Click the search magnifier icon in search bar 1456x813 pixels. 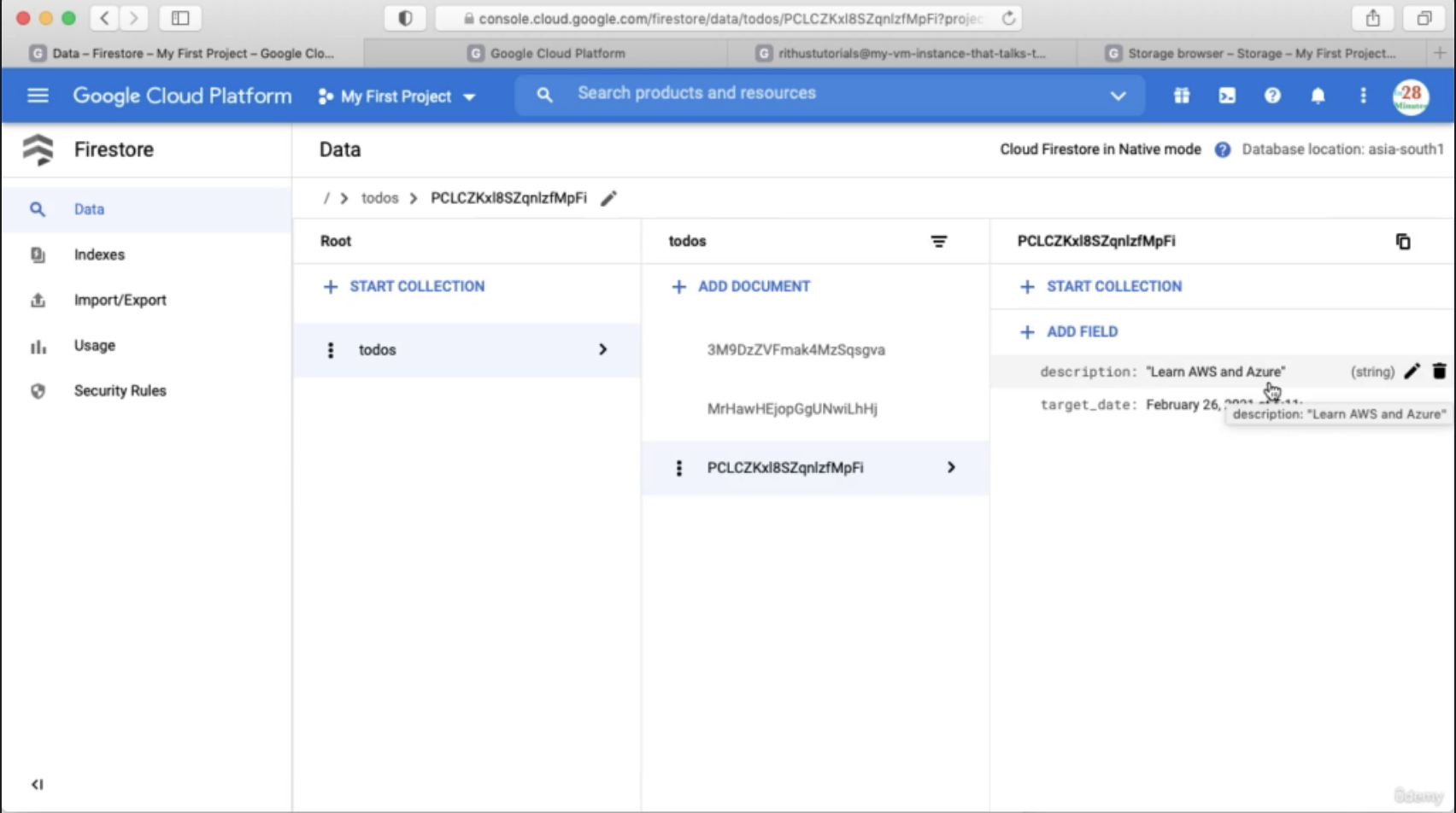pyautogui.click(x=544, y=95)
